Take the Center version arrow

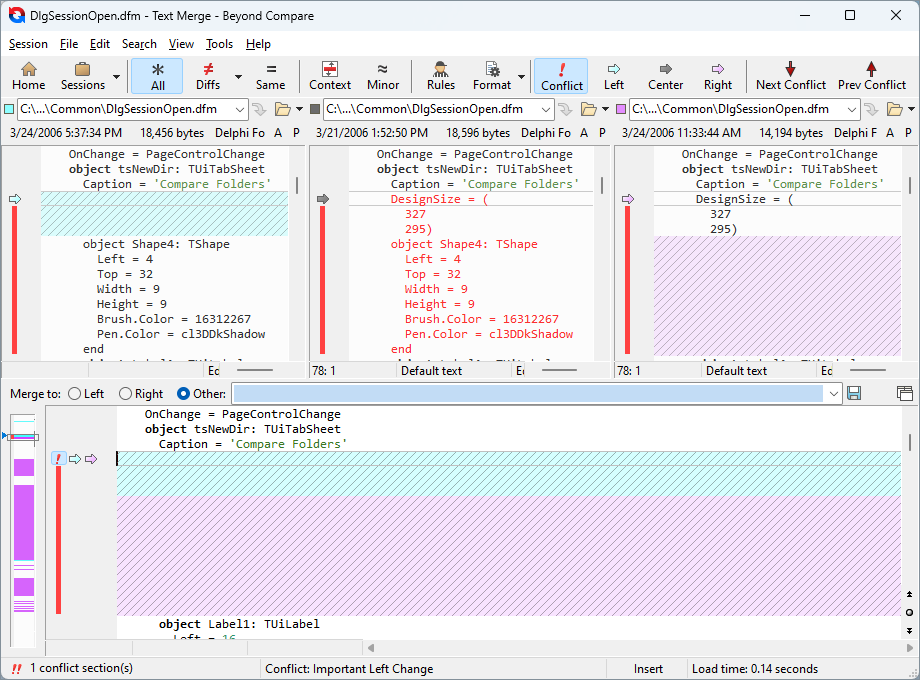pos(665,76)
